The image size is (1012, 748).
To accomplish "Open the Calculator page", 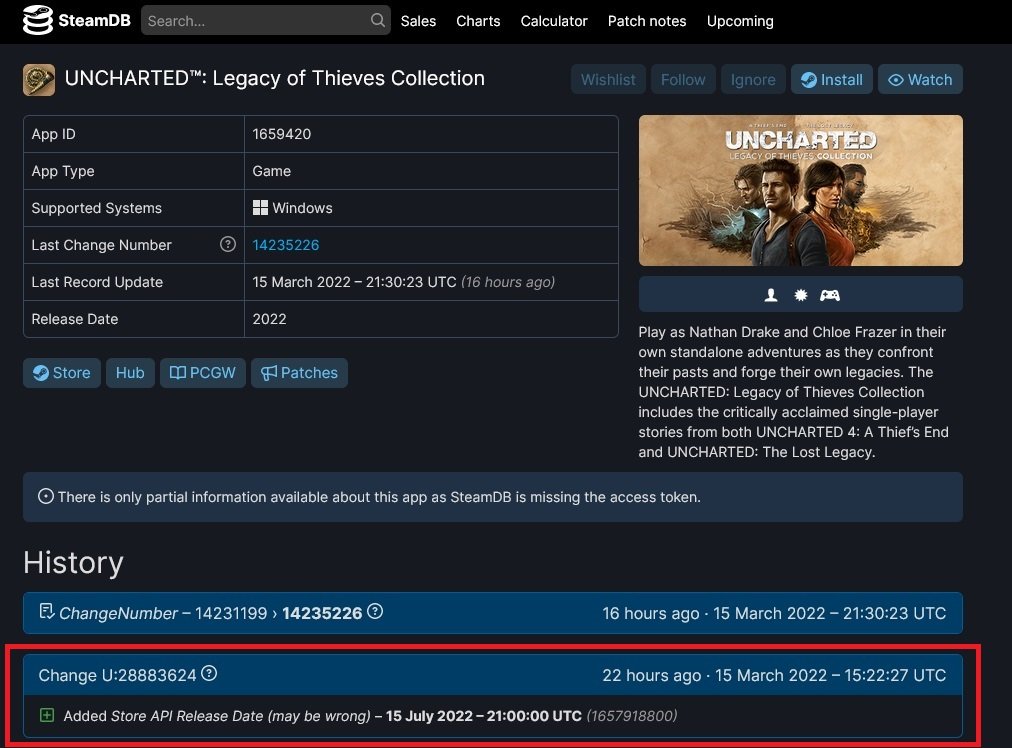I will click(554, 21).
